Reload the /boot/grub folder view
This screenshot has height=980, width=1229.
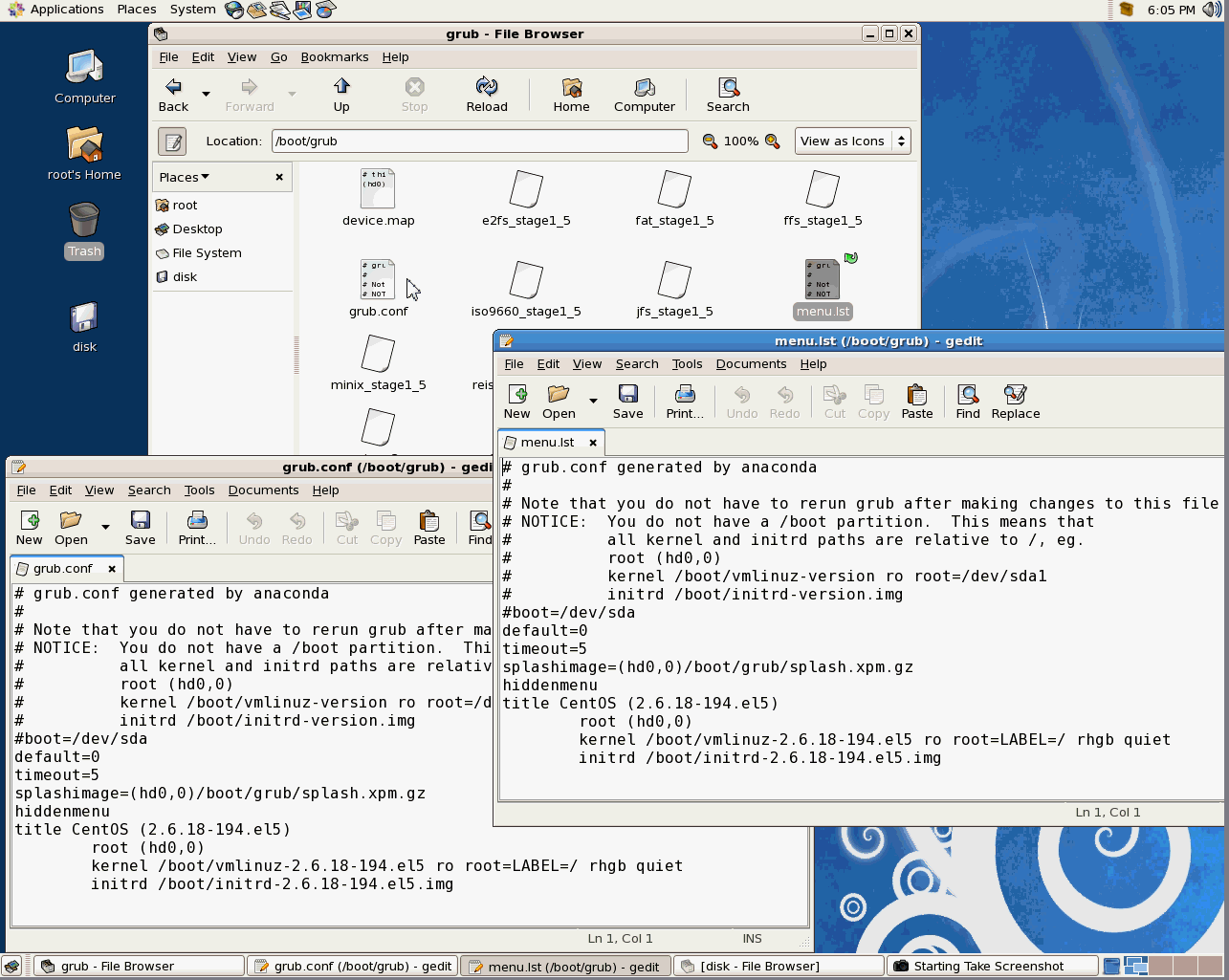487,96
